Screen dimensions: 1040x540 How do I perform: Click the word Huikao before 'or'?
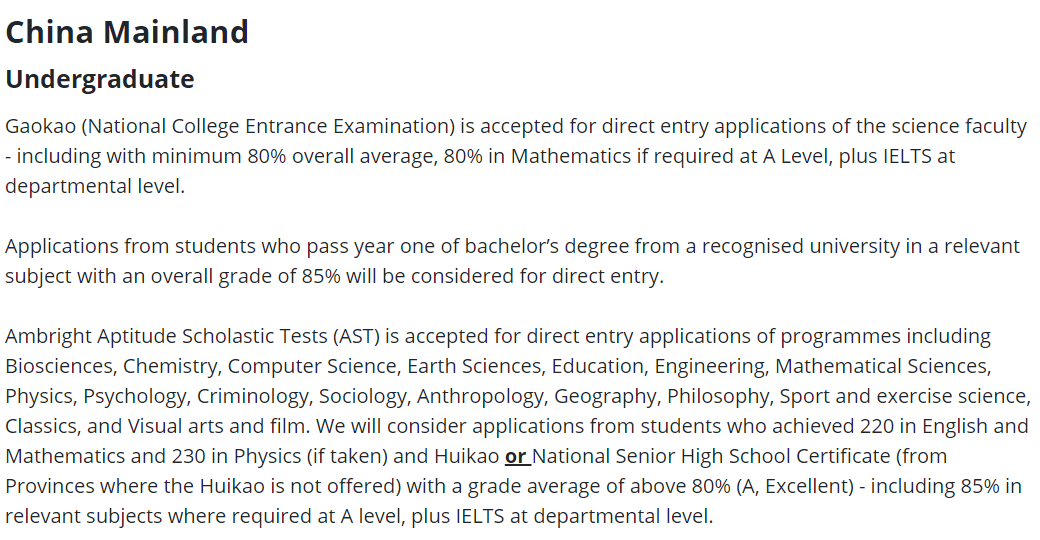tap(466, 456)
